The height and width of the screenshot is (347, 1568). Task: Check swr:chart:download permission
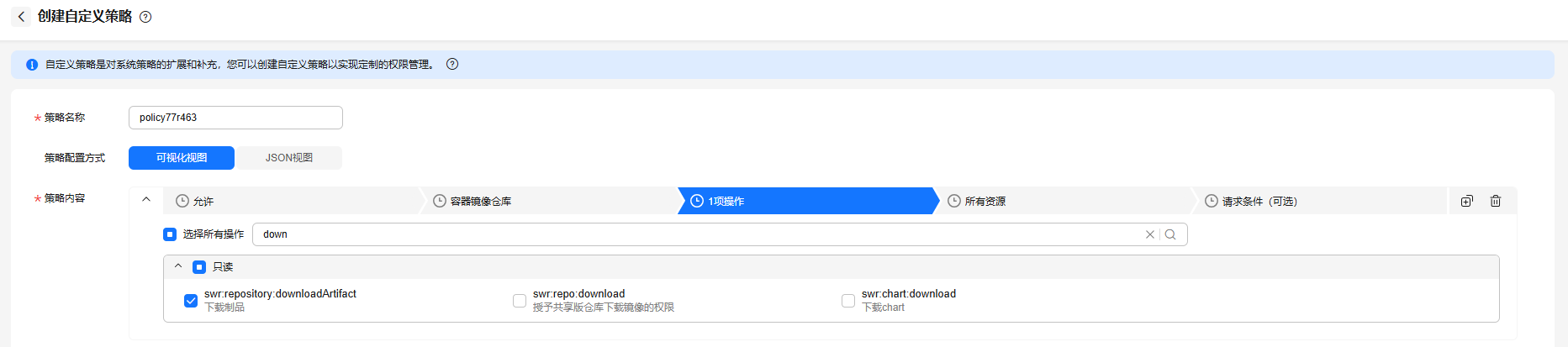point(848,301)
